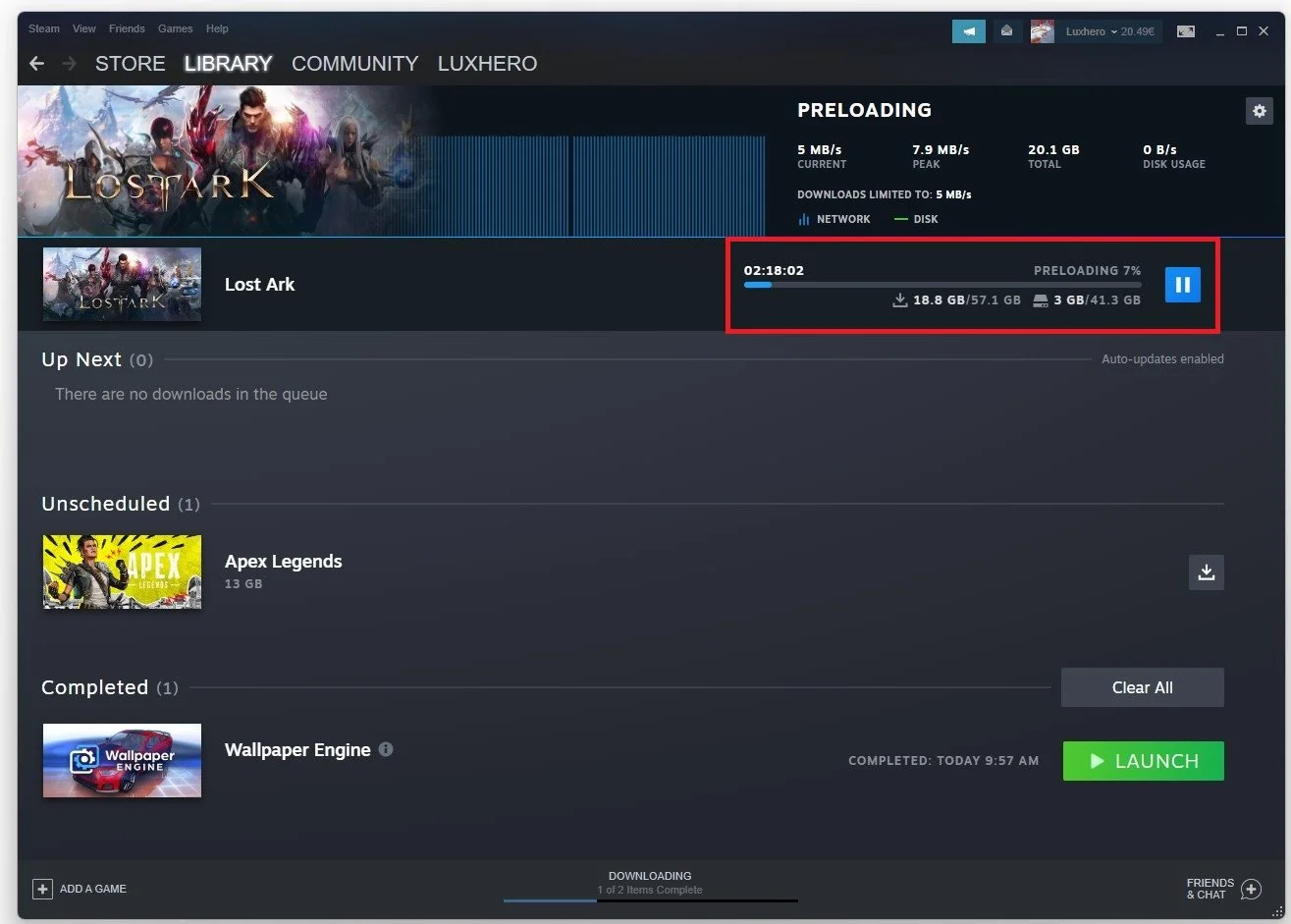Open the inbox envelope icon
Screen dimensions: 1291x924
click(1006, 31)
